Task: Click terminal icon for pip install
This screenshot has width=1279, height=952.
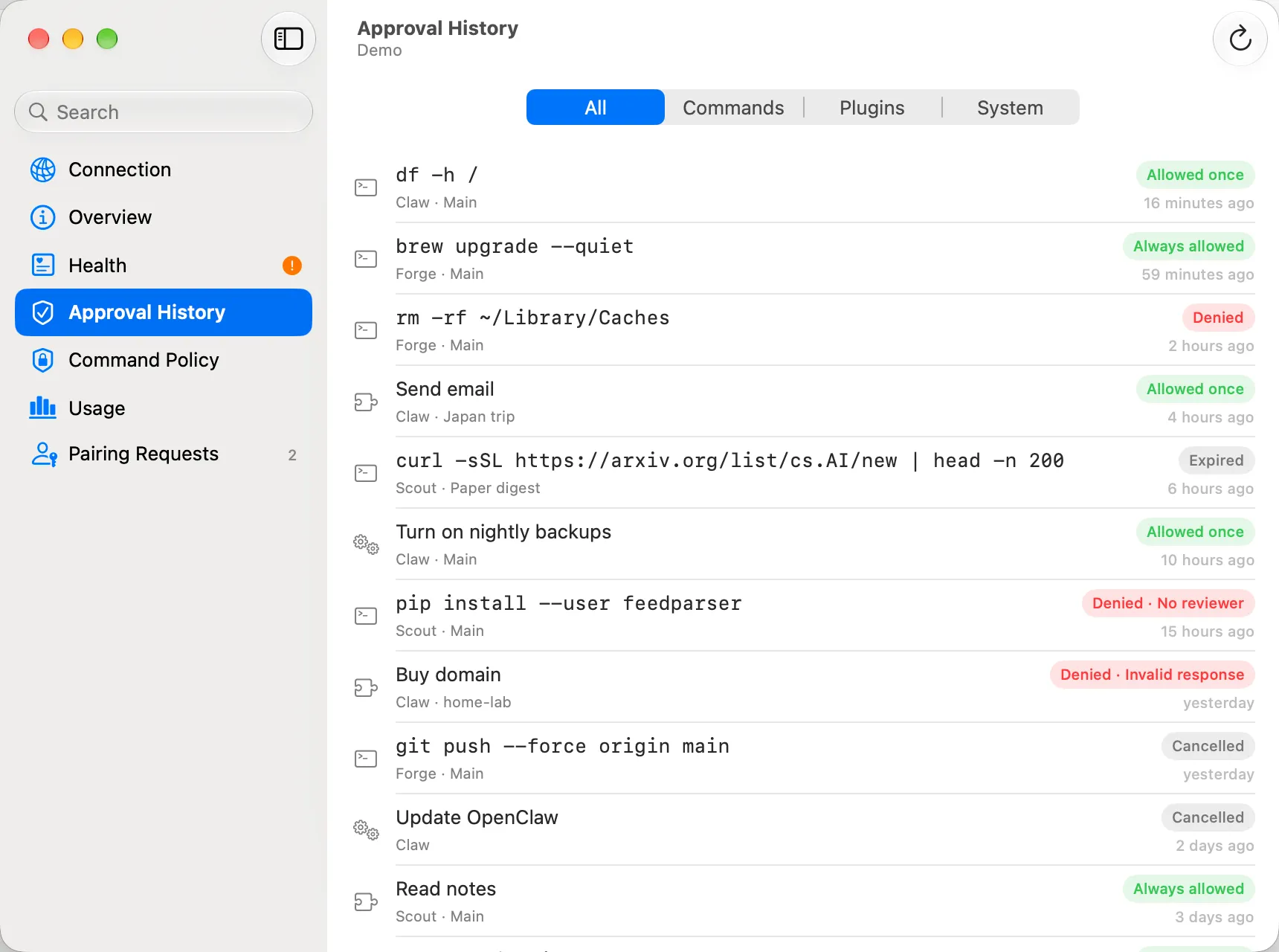Action: [x=366, y=616]
